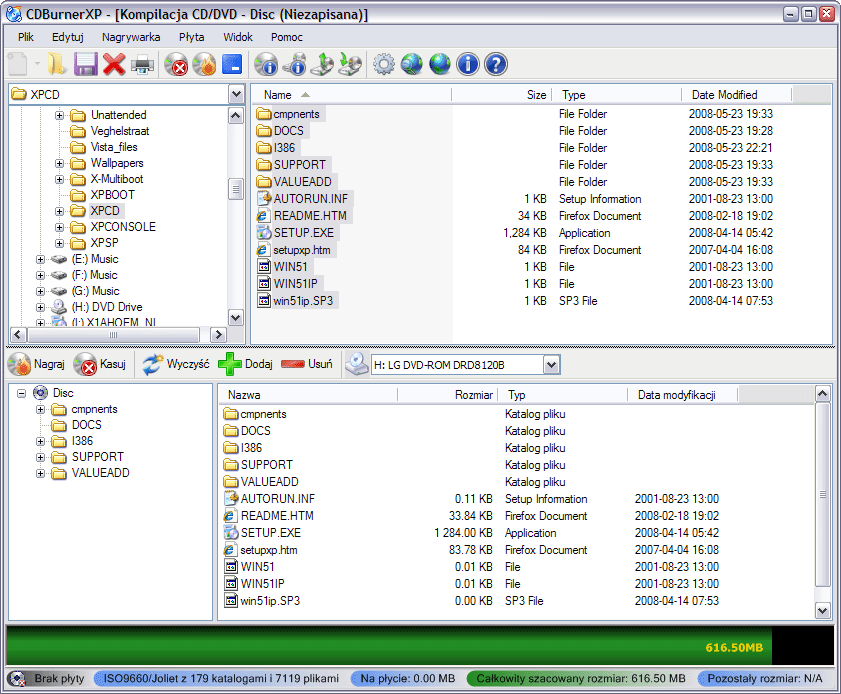Click the drive info toolbar icon
This screenshot has height=694, width=841.
(294, 64)
